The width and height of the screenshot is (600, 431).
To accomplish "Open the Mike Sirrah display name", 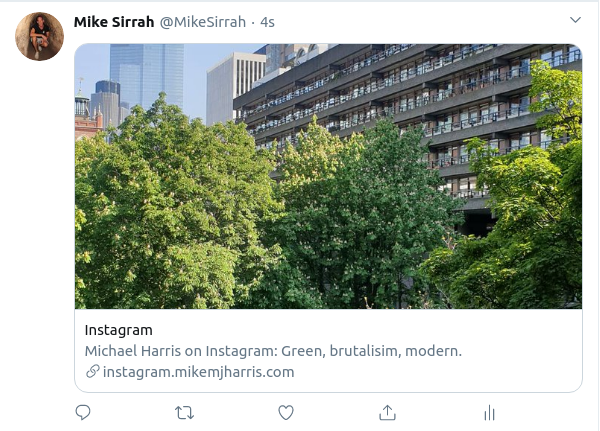I will coord(114,22).
